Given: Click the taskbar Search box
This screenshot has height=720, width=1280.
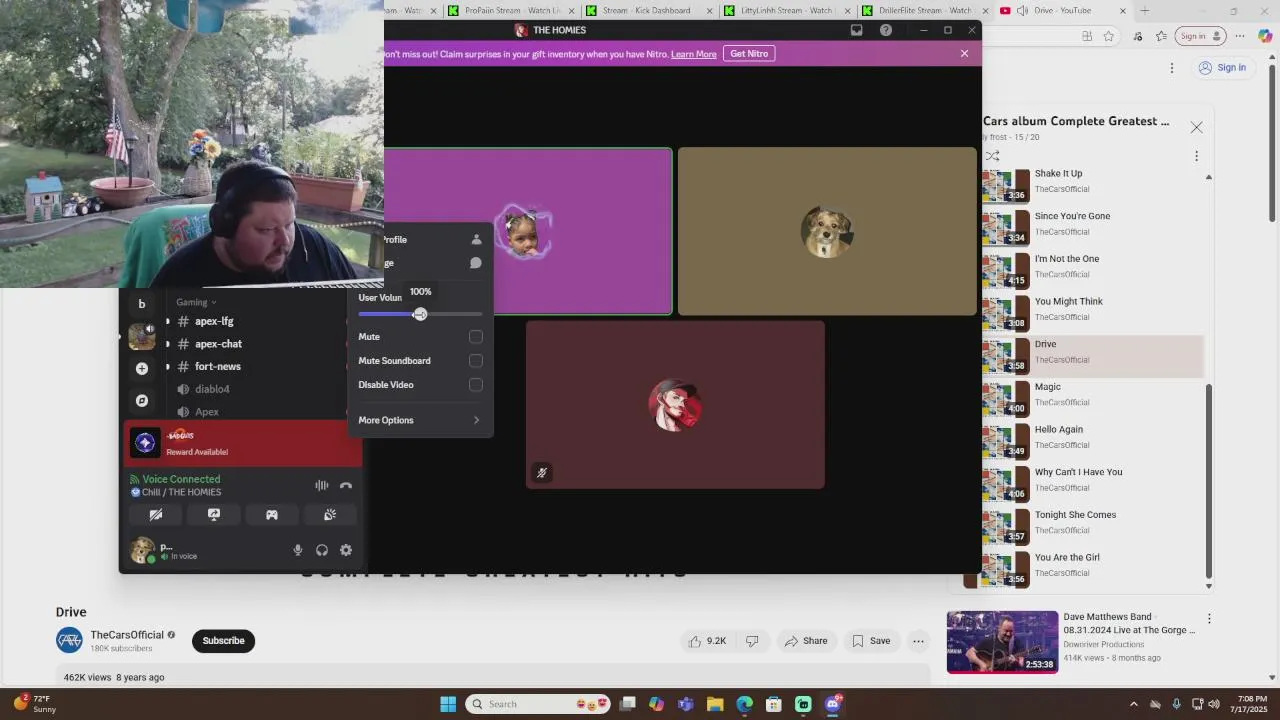Looking at the screenshot, I should (x=540, y=704).
